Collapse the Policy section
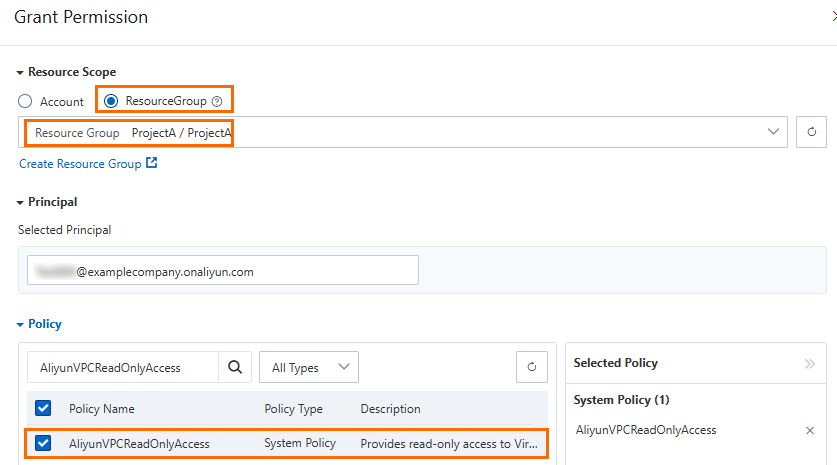Screen dimensions: 837x465 pos(20,325)
